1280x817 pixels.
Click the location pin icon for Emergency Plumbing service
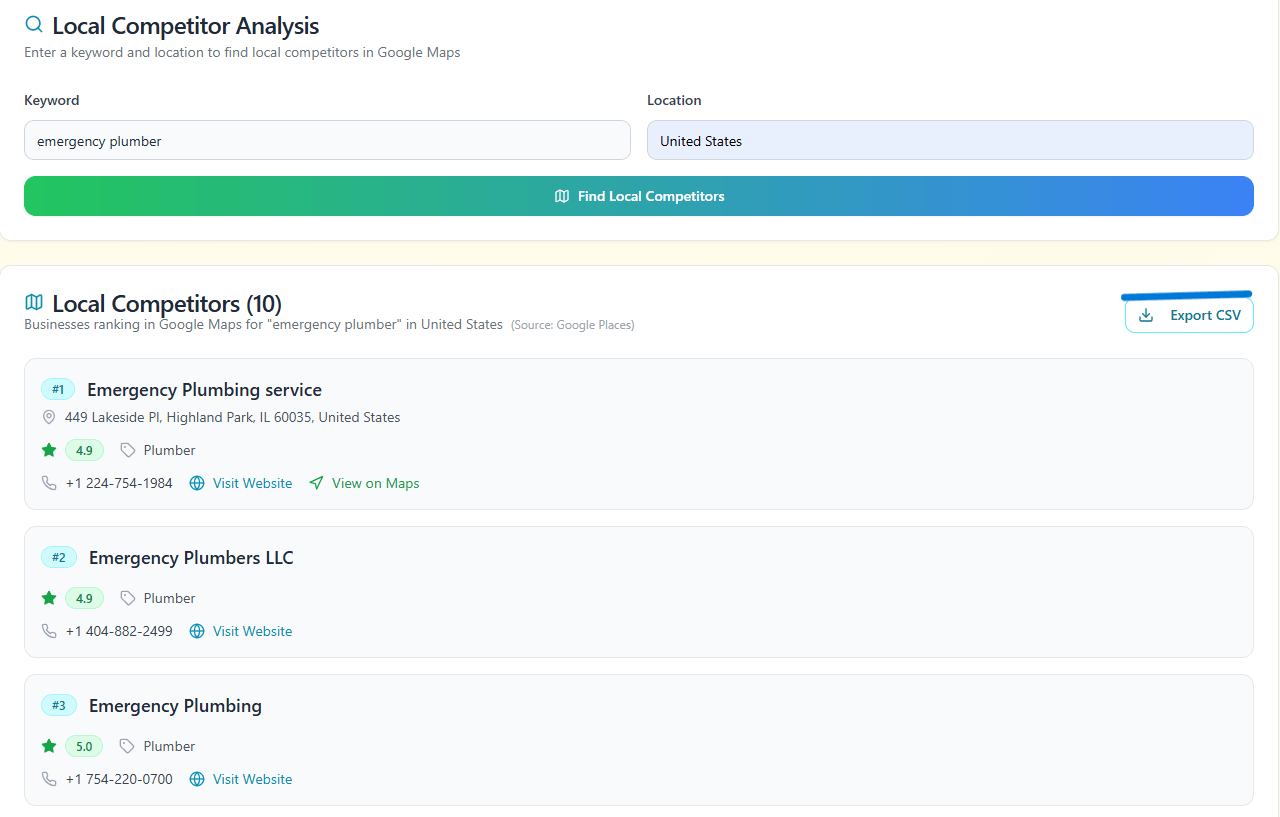[x=49, y=417]
